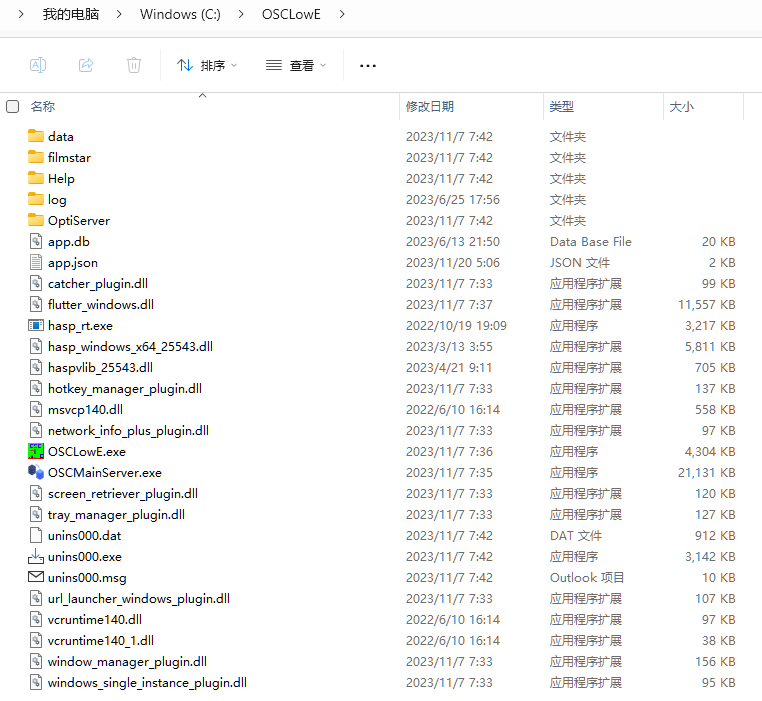The width and height of the screenshot is (762, 701).
Task: Select the unins000.dat blank file icon
Action: tap(36, 535)
